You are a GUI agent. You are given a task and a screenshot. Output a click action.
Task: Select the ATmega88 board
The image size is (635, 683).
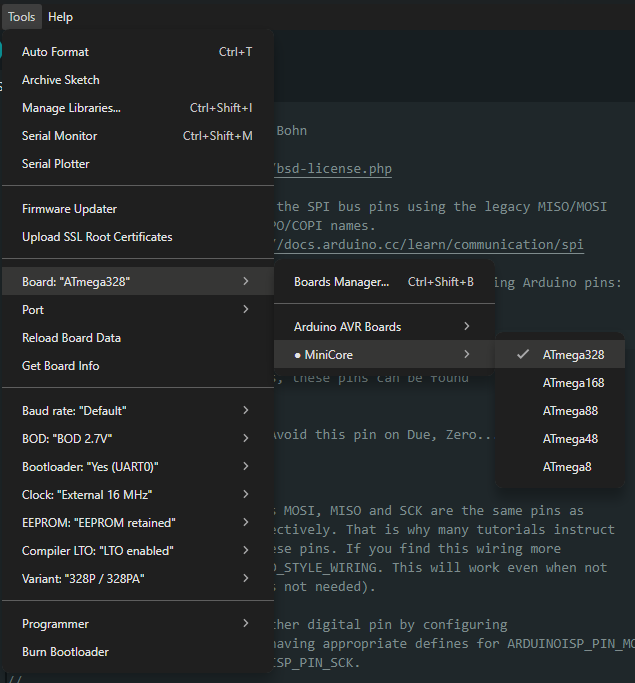point(560,411)
